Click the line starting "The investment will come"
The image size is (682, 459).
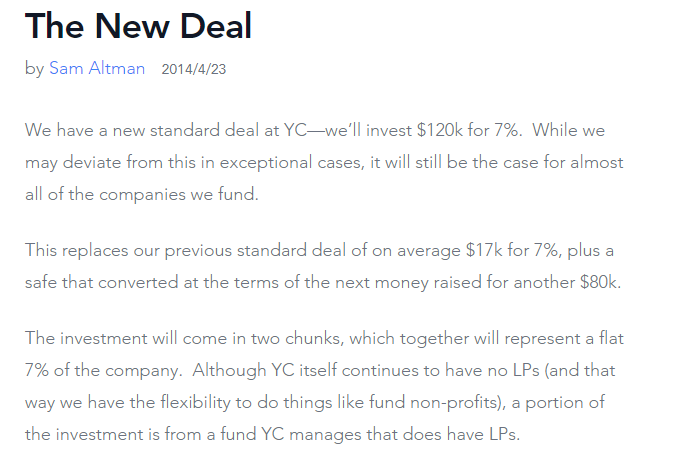[x=324, y=338]
